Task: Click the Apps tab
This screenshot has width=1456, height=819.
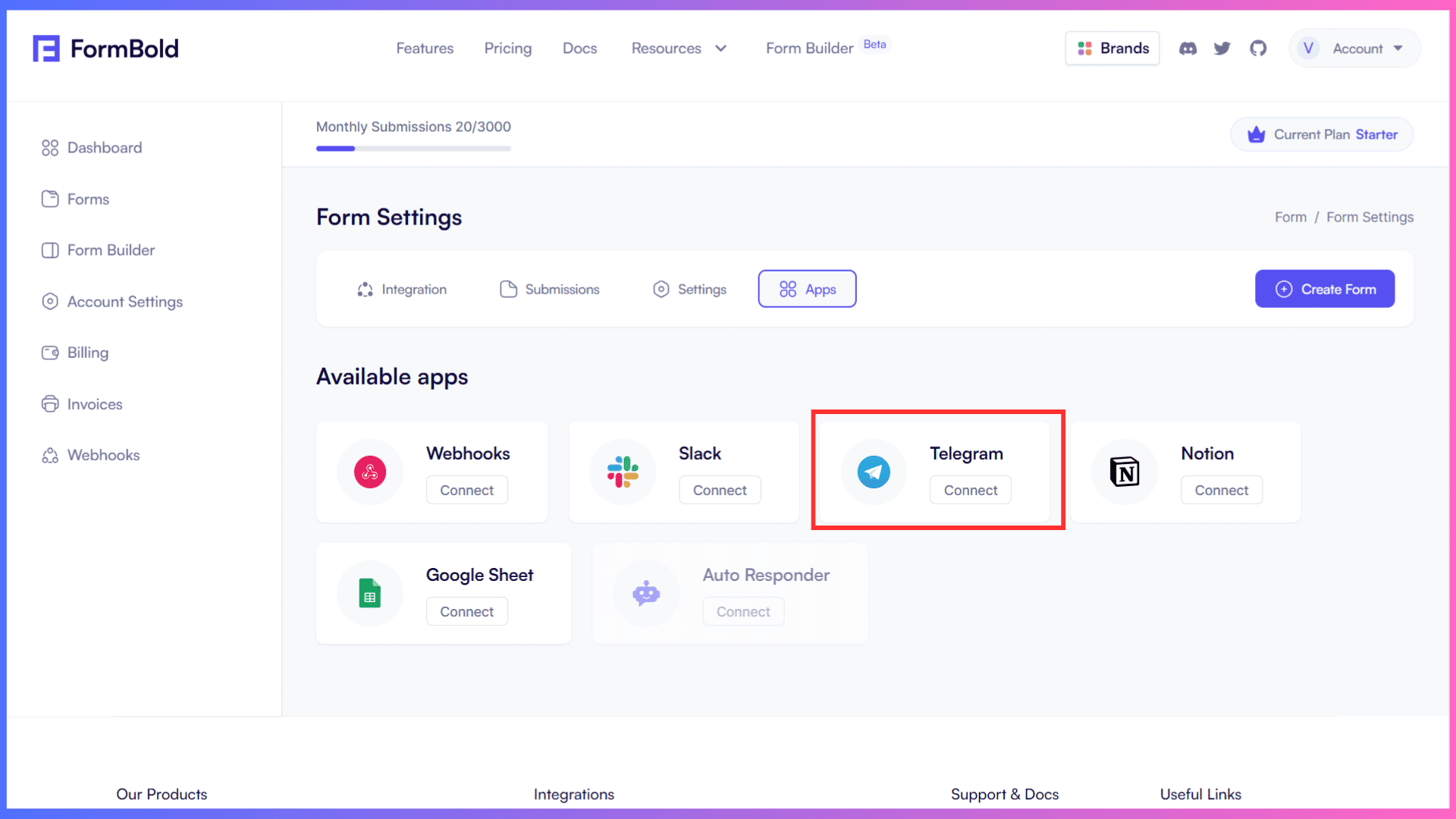Action: (807, 289)
